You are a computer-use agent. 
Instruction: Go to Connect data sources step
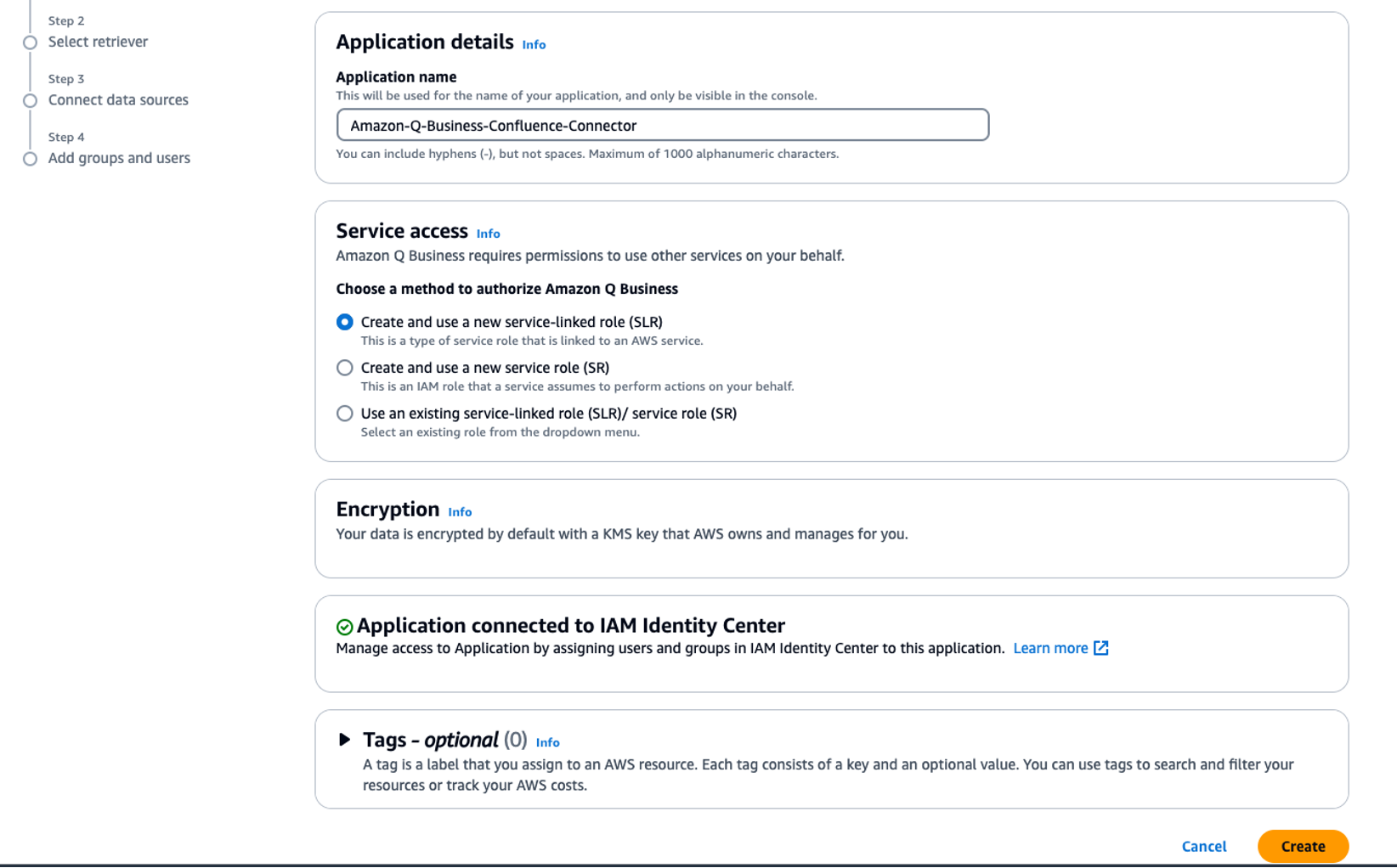(118, 100)
